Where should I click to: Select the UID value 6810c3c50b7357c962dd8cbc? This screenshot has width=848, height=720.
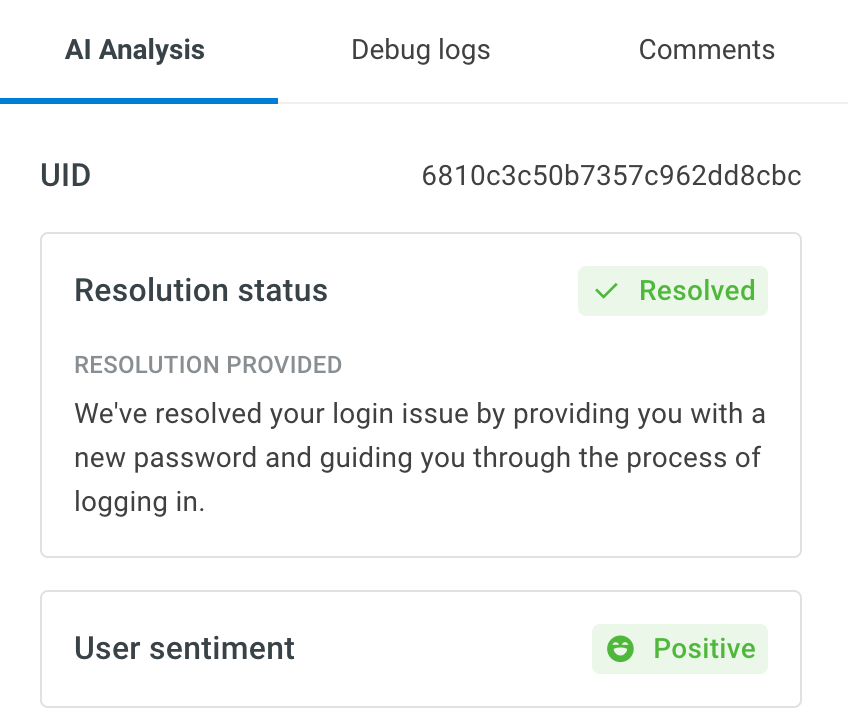pos(611,176)
